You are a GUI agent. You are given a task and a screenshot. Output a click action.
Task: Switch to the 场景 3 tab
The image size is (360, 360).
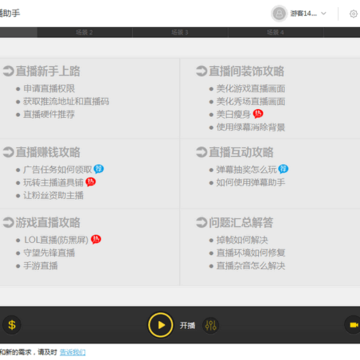tap(180, 32)
